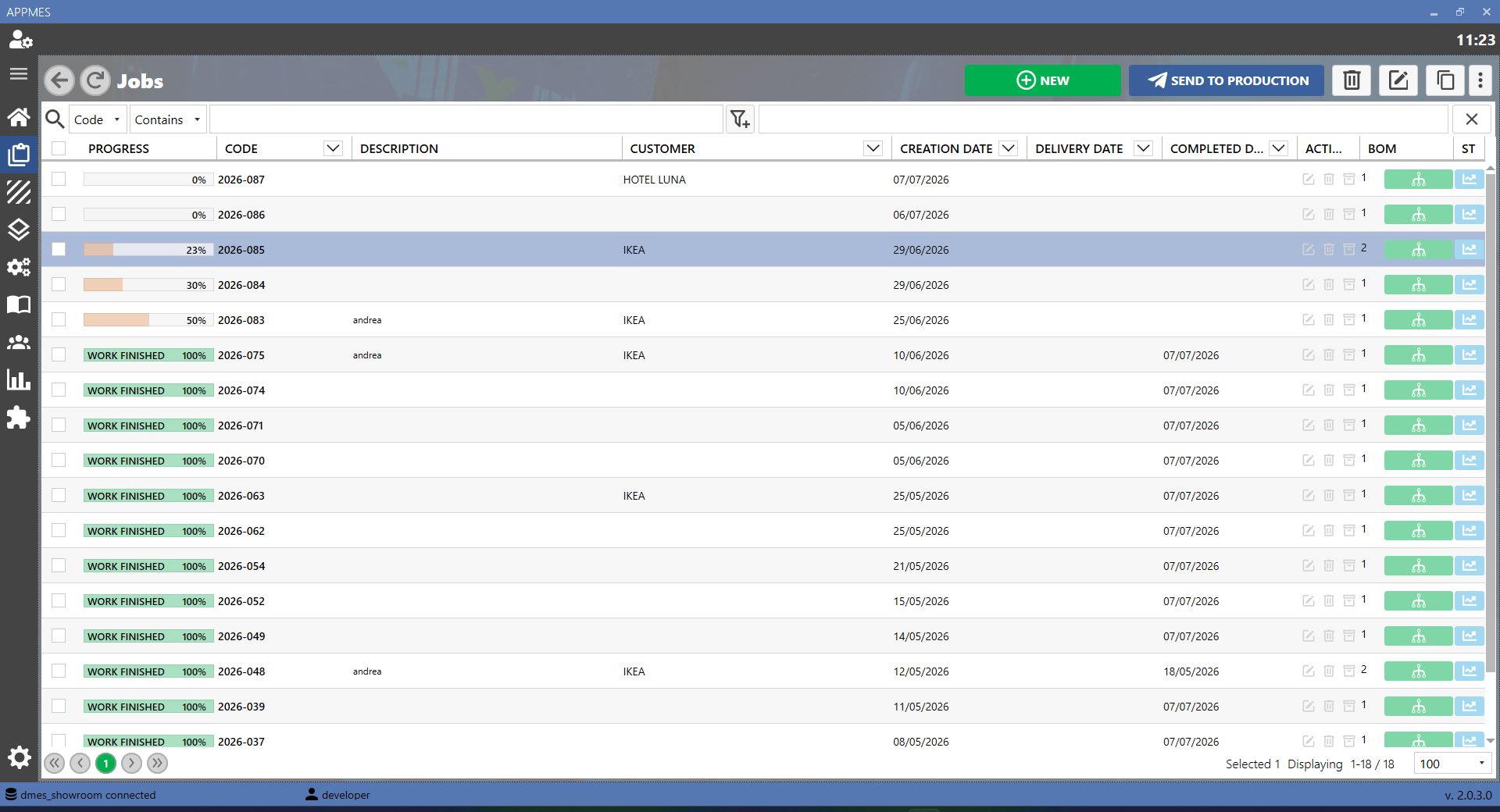Open the three-dot more options menu
The image size is (1500, 812).
(1480, 80)
